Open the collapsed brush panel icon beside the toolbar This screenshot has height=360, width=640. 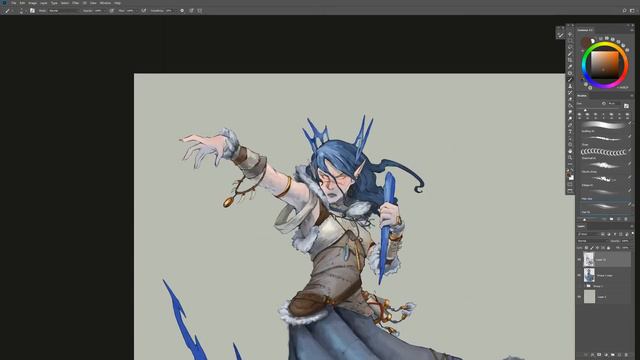[x=560, y=36]
